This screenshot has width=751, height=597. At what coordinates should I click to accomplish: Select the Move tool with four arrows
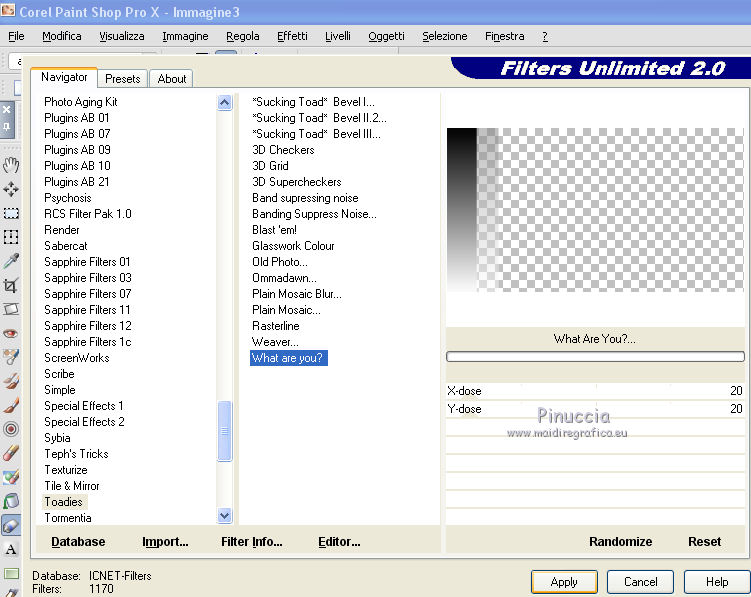click(x=11, y=189)
